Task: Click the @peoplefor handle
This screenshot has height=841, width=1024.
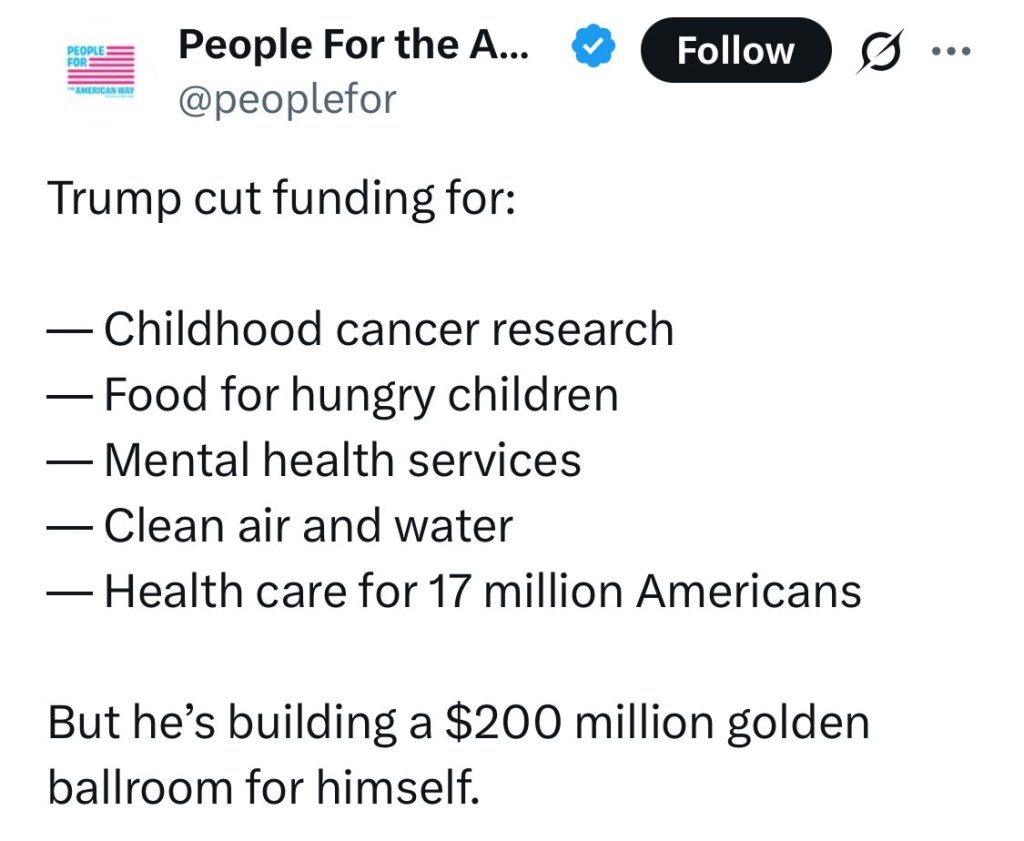Action: tap(287, 100)
